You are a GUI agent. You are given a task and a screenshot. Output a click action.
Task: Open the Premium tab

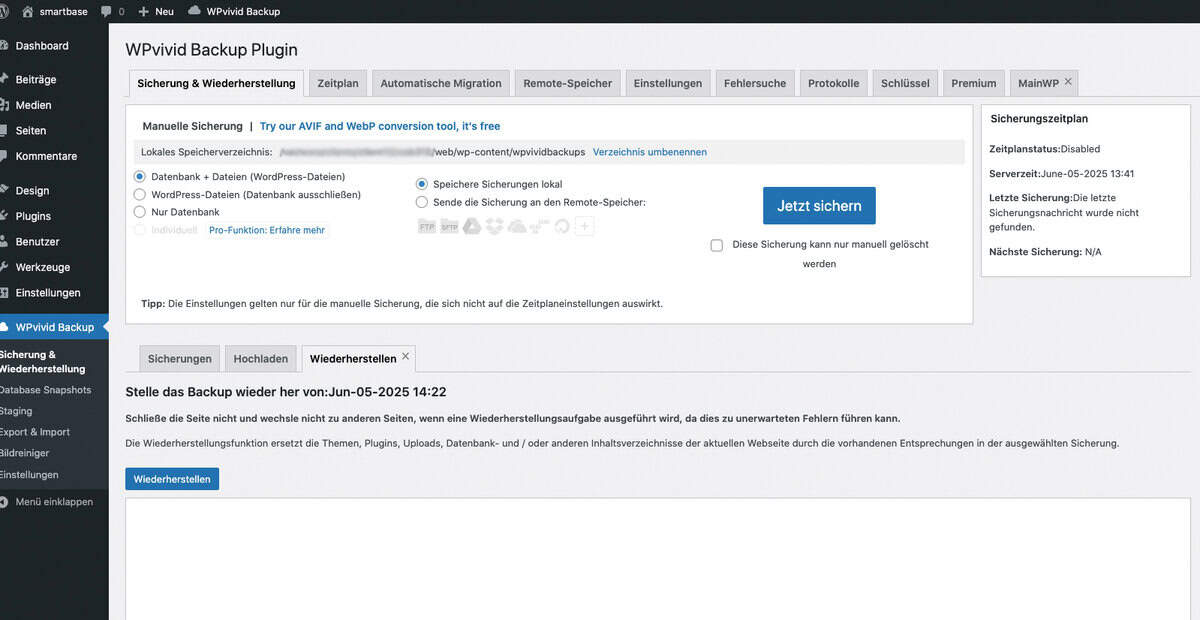[x=974, y=83]
